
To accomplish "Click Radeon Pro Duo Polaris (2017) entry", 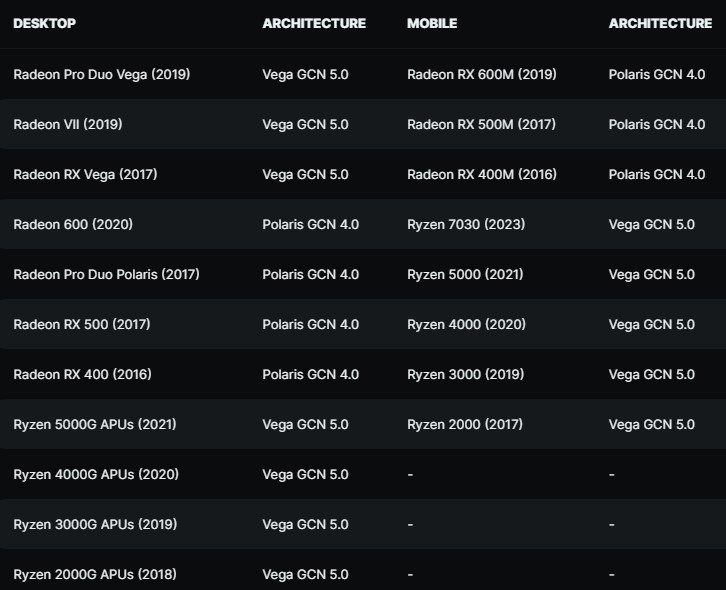I will click(106, 274).
